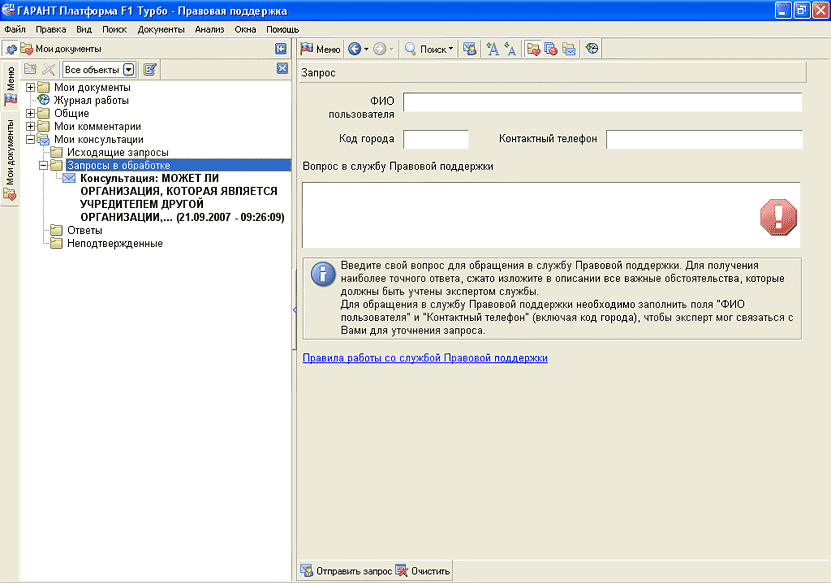Increase font size with larger A icon

point(492,49)
